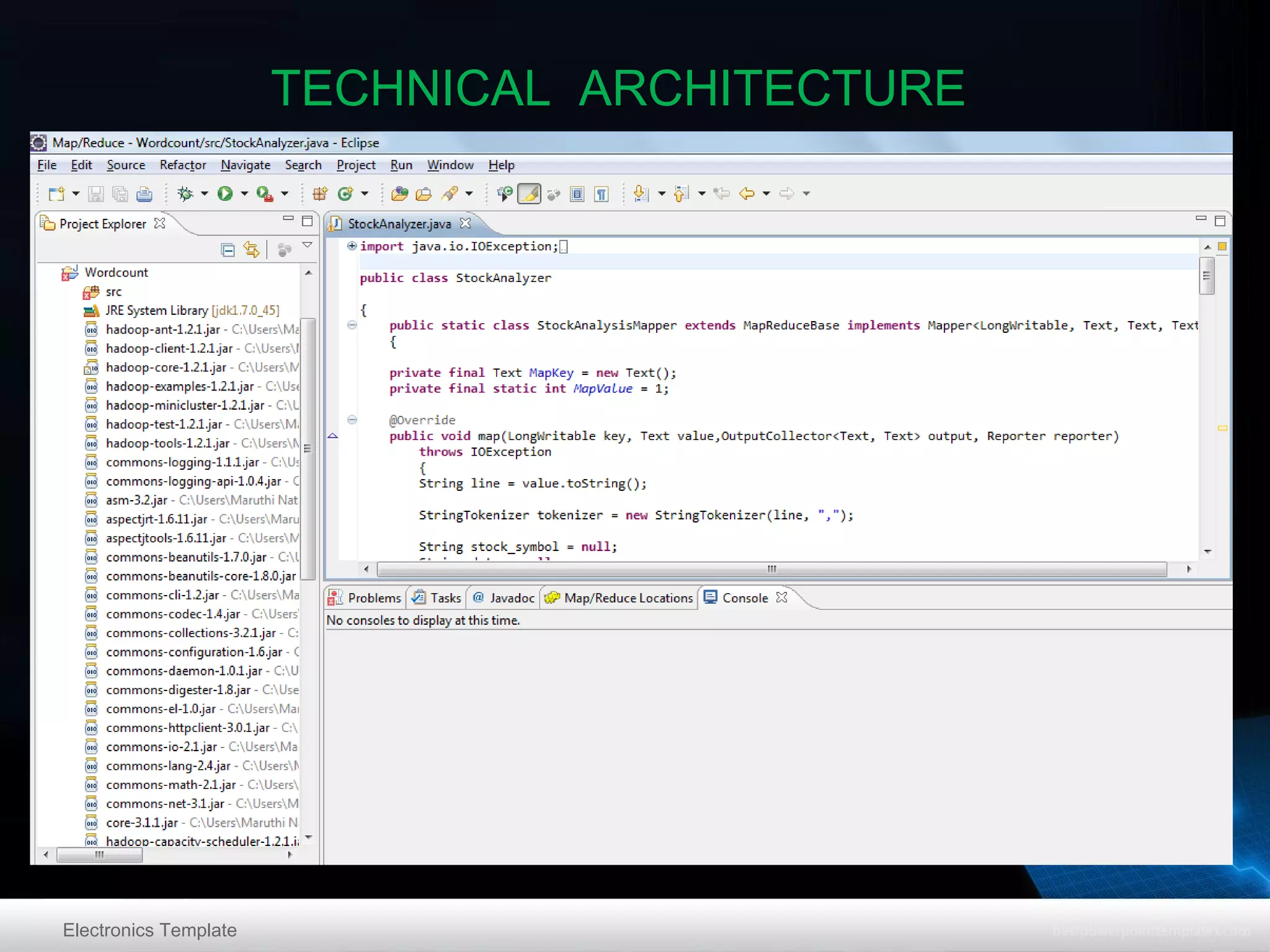Open Project Explorer View Menu triangle
The height and width of the screenshot is (952, 1270).
pos(307,245)
